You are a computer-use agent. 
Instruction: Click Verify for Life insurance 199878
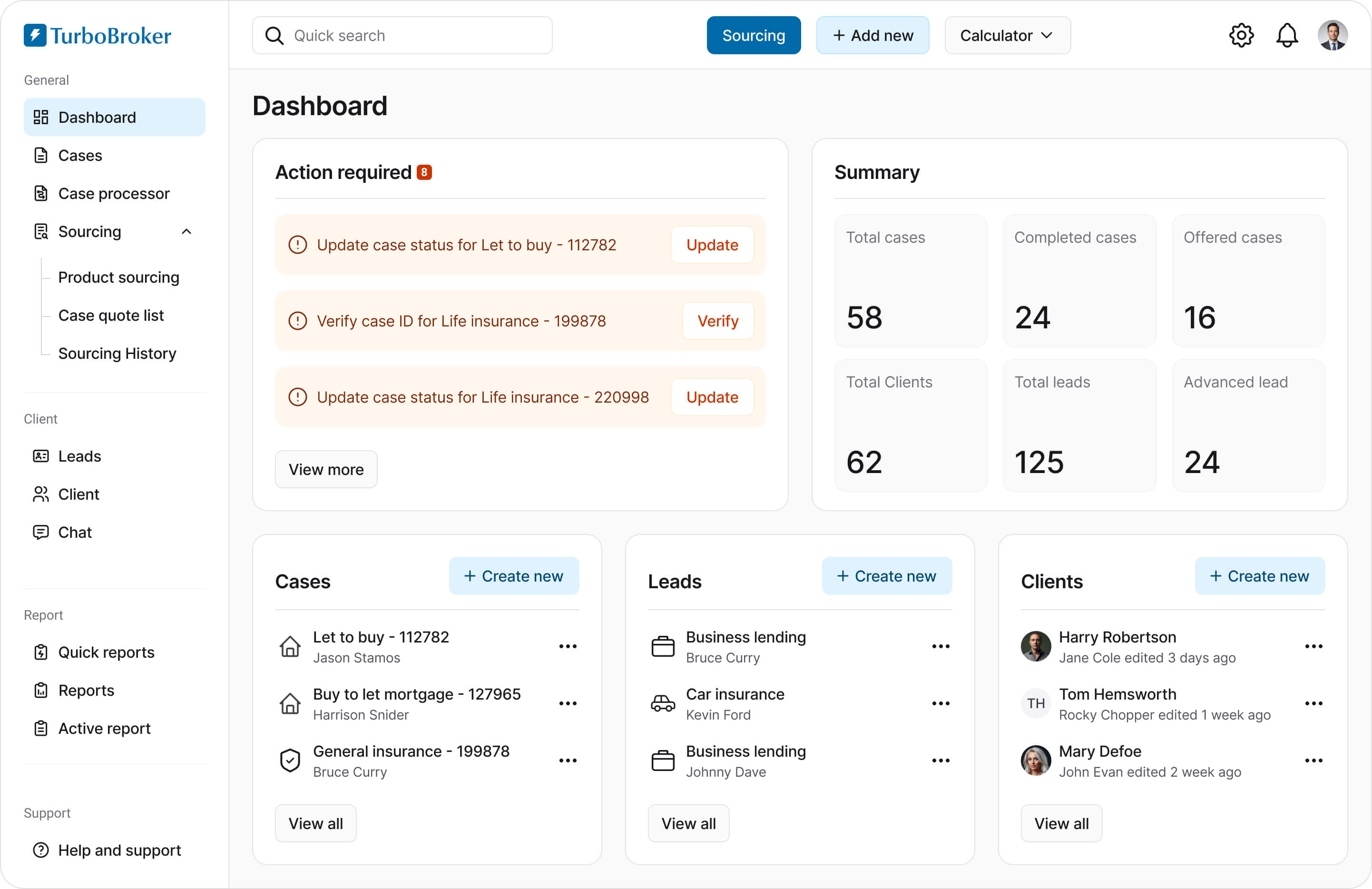(718, 321)
